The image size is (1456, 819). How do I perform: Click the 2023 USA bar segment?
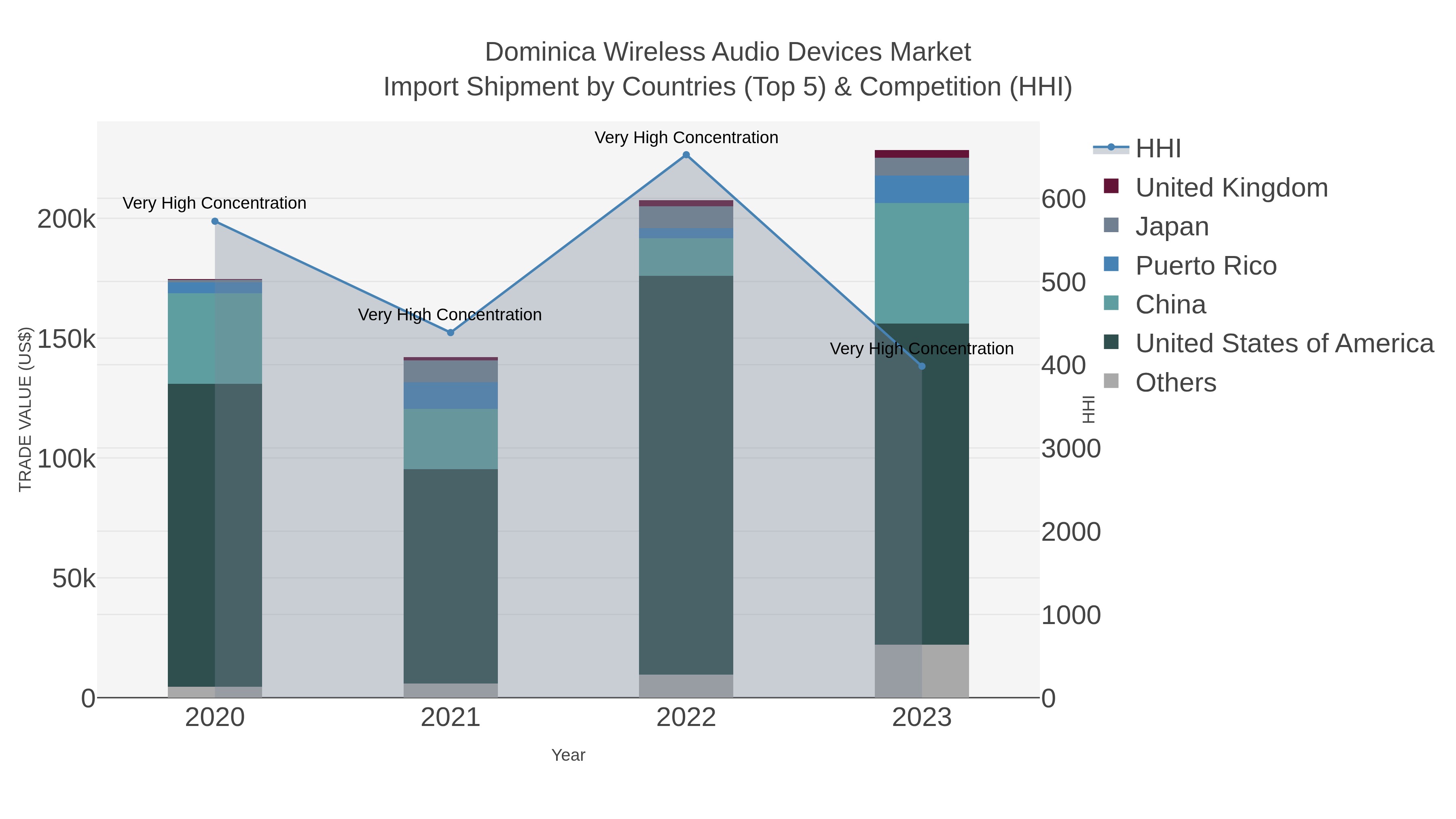coord(922,485)
